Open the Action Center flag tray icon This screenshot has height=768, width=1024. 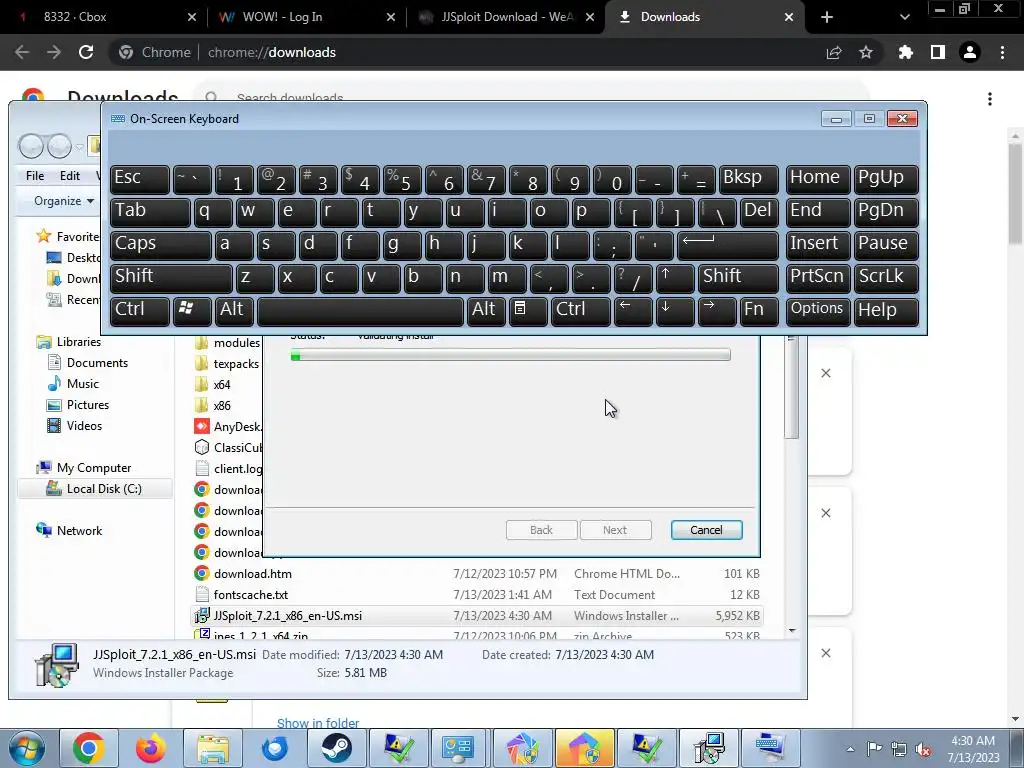click(x=874, y=749)
